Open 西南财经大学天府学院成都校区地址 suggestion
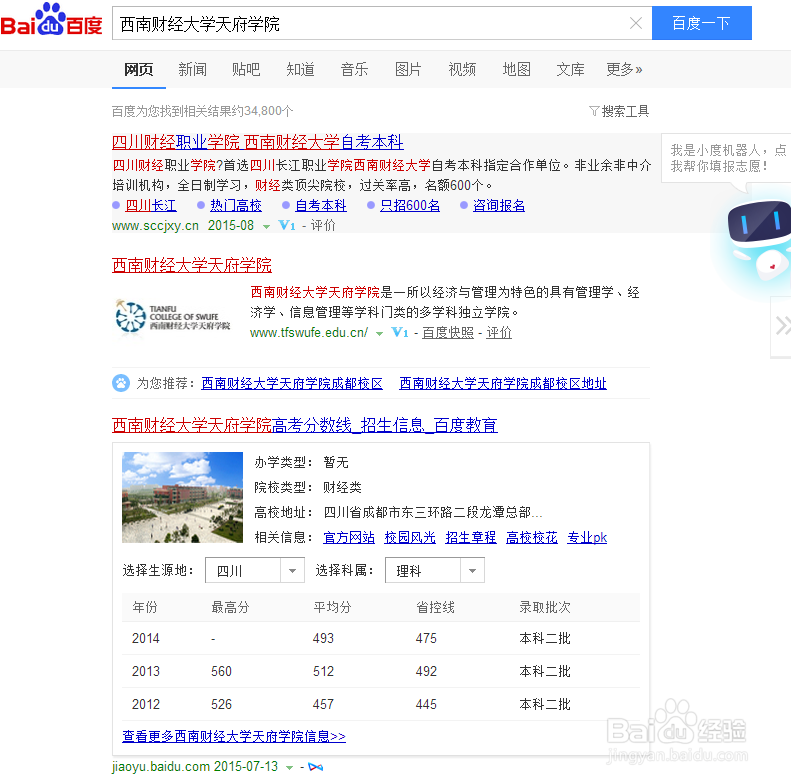 [x=502, y=383]
